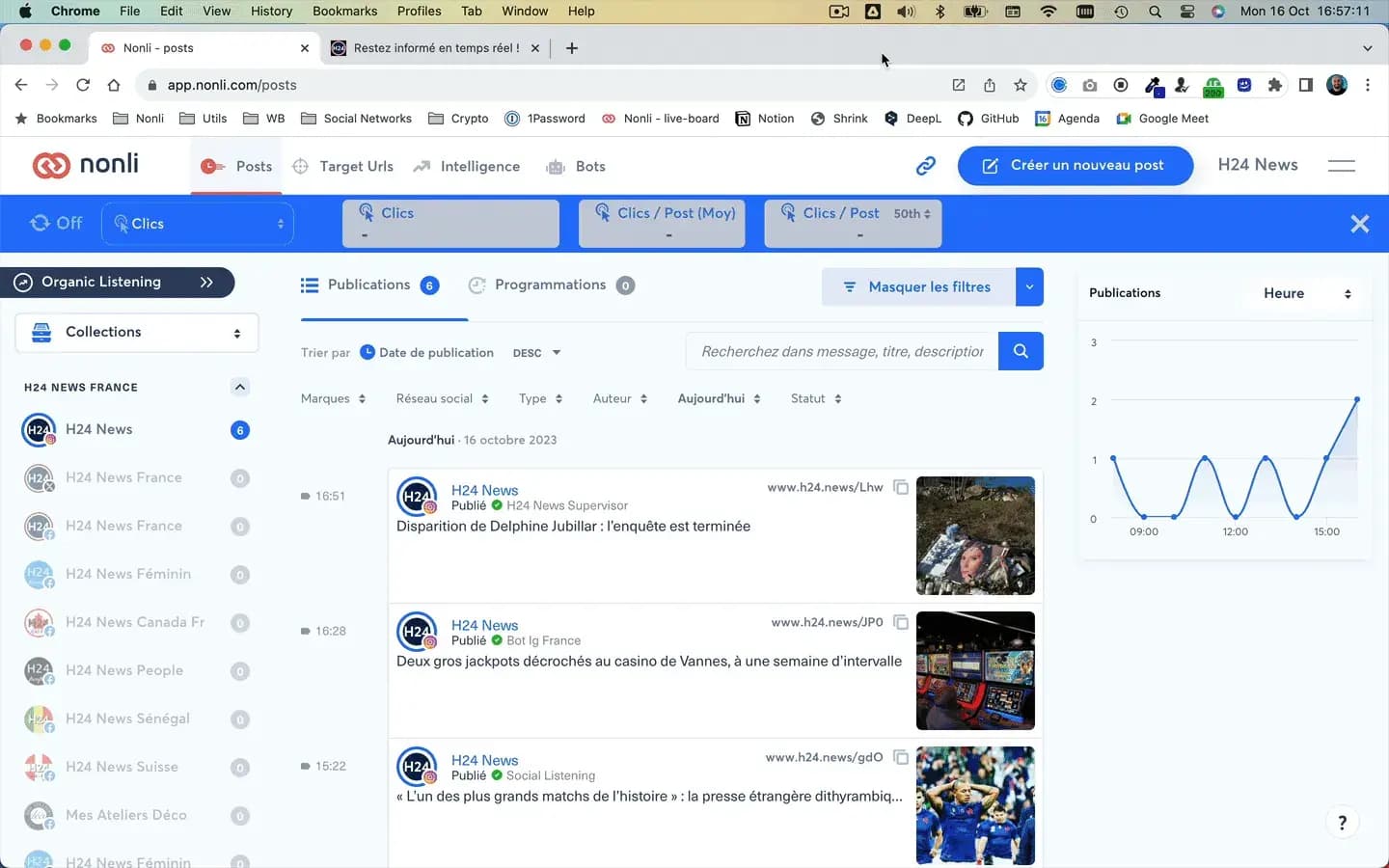Viewport: 1389px width, 868px height.
Task: Collapse the H24 NEWS FRANCE group
Action: (x=240, y=387)
